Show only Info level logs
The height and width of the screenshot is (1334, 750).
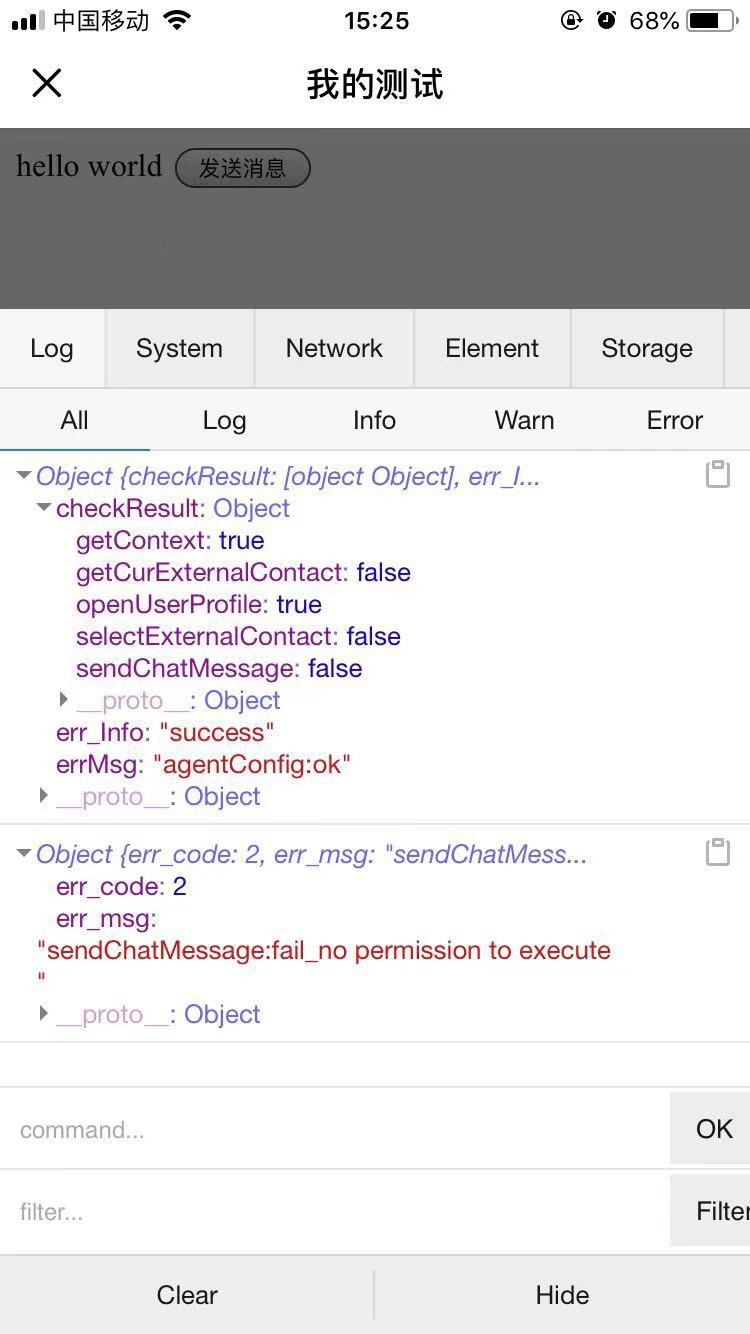coord(374,420)
